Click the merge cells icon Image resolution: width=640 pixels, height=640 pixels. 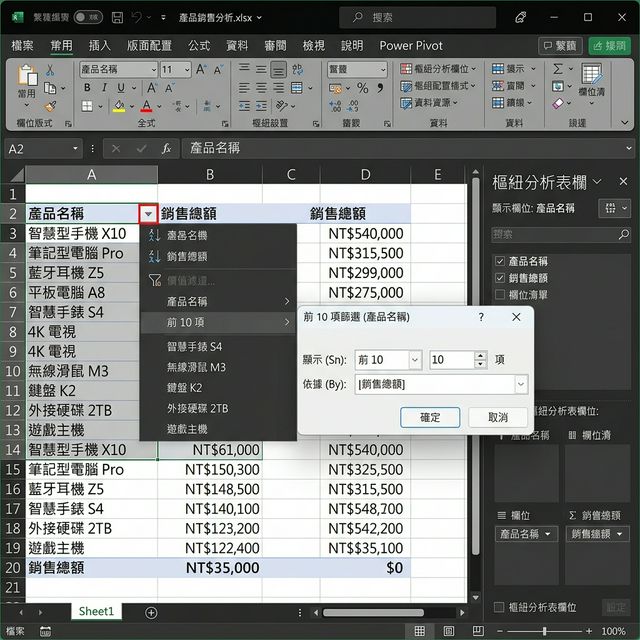[297, 87]
